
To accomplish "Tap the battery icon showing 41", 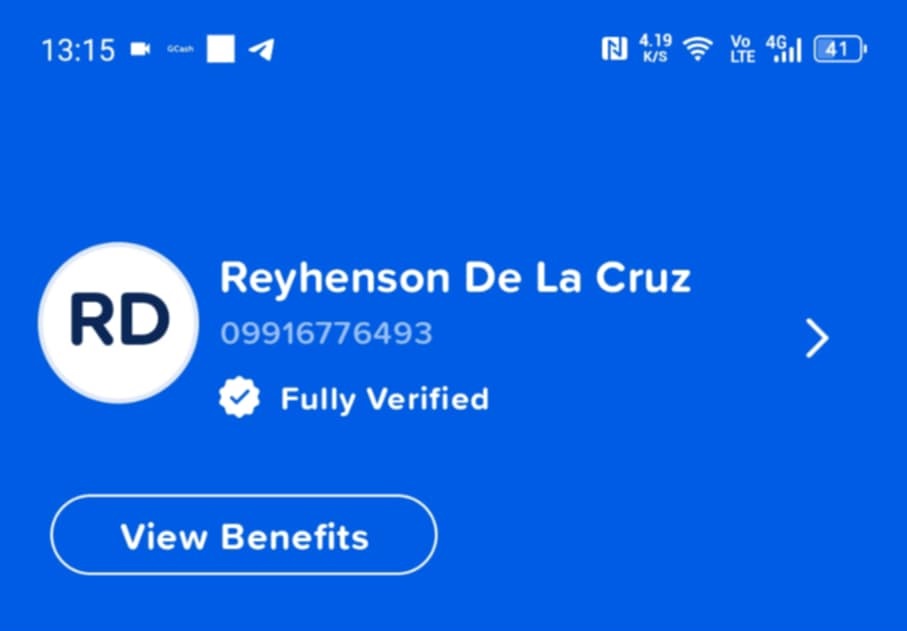I will point(840,49).
